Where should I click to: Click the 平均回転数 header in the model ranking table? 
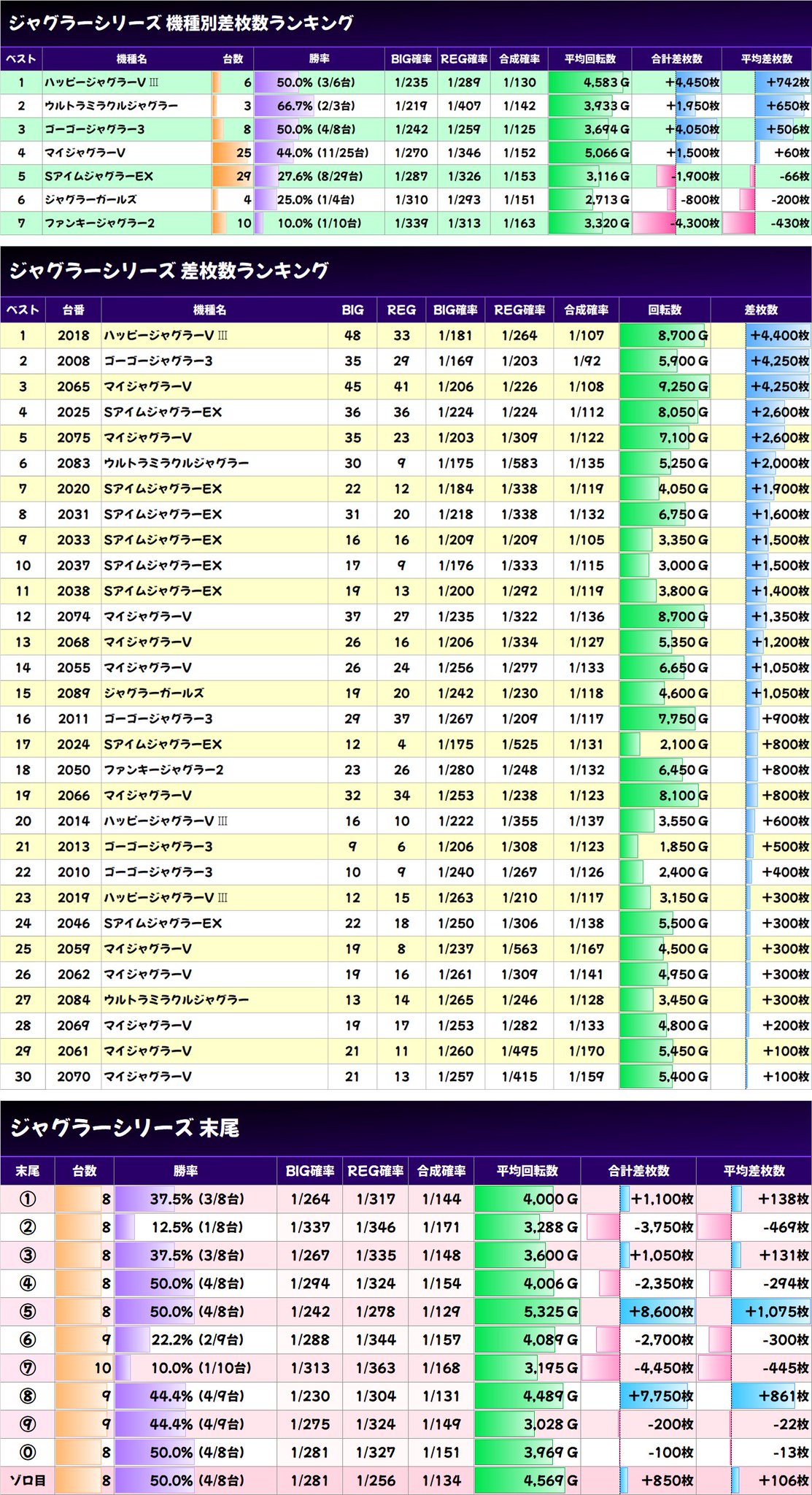[589, 59]
